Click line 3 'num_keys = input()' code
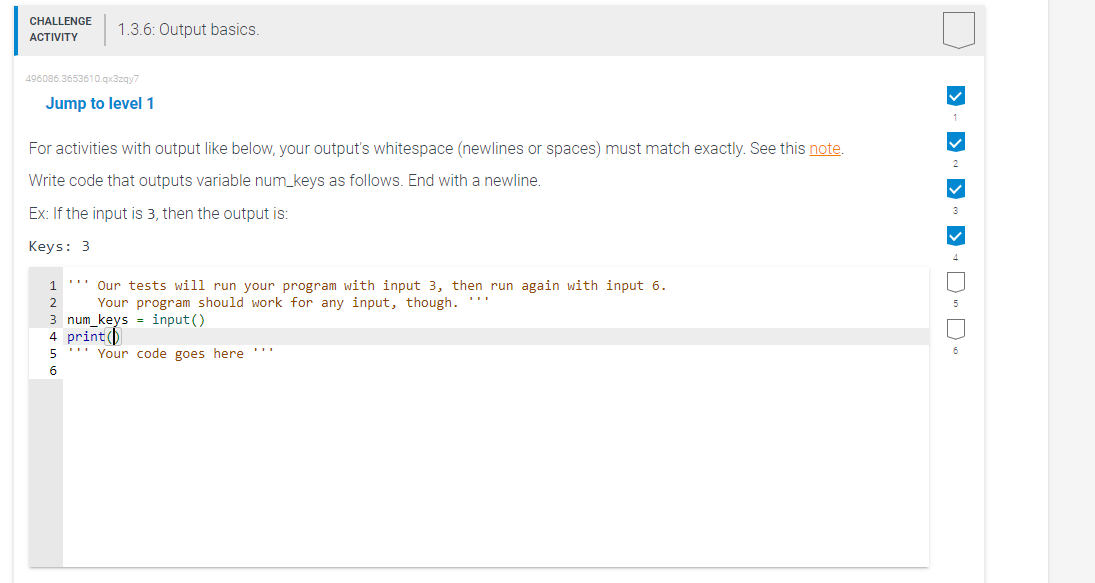Image resolution: width=1095 pixels, height=583 pixels. coord(136,320)
